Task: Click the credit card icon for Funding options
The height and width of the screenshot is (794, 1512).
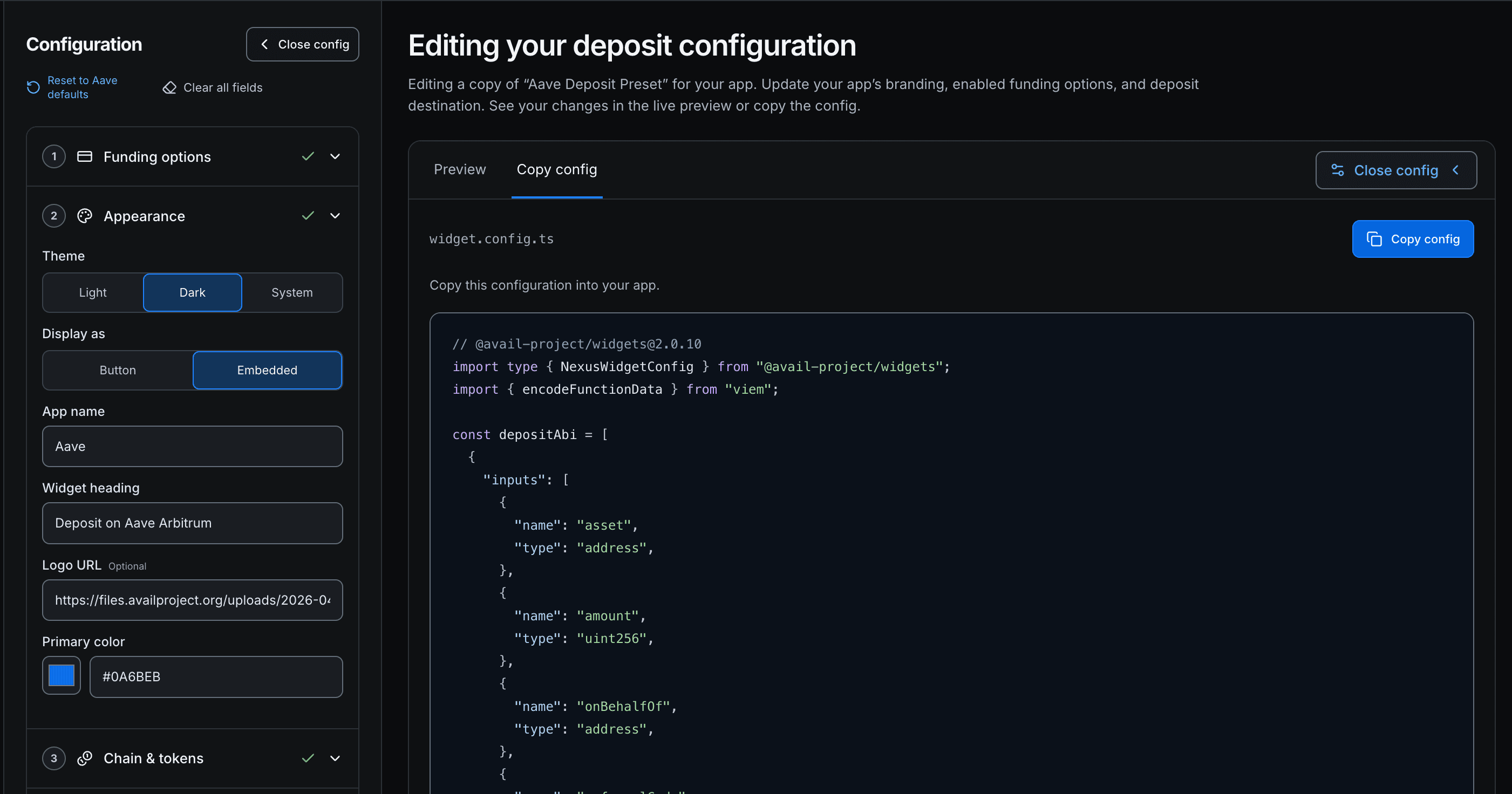Action: point(85,156)
